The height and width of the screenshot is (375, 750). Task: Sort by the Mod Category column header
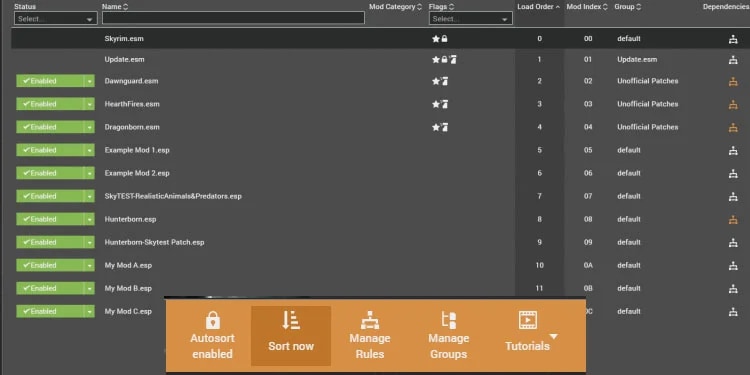(396, 7)
